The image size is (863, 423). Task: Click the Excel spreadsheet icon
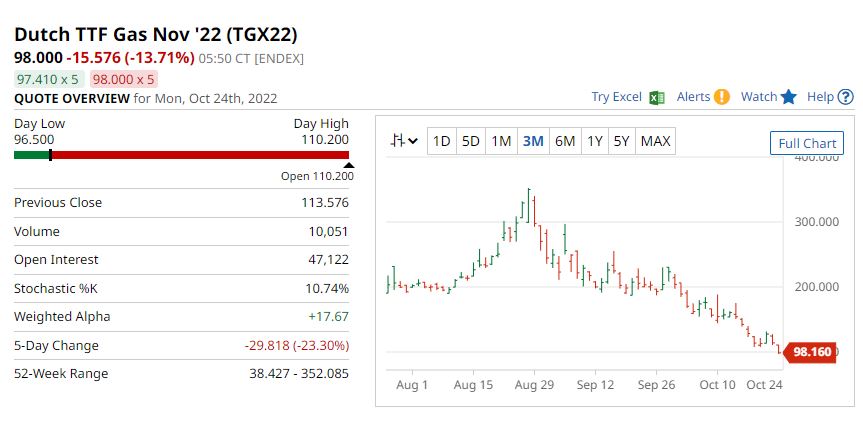657,97
